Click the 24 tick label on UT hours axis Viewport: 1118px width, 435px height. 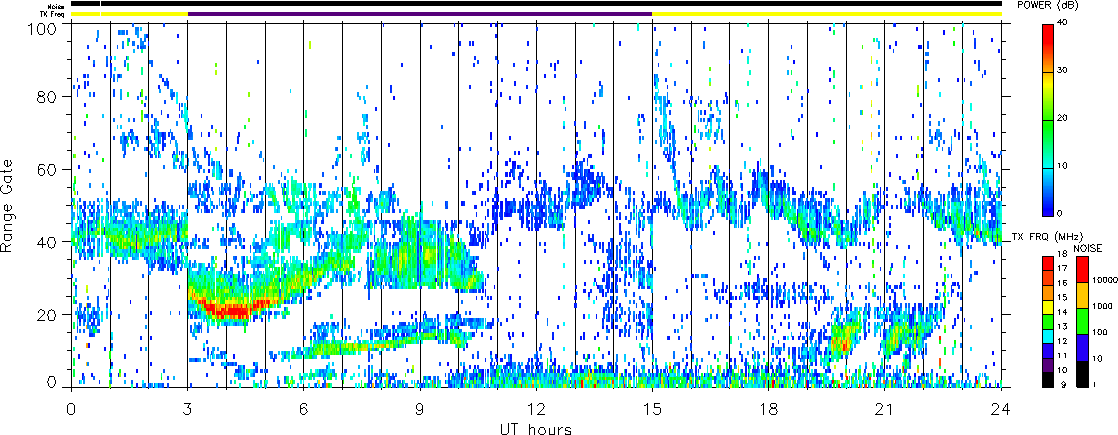pyautogui.click(x=1001, y=408)
